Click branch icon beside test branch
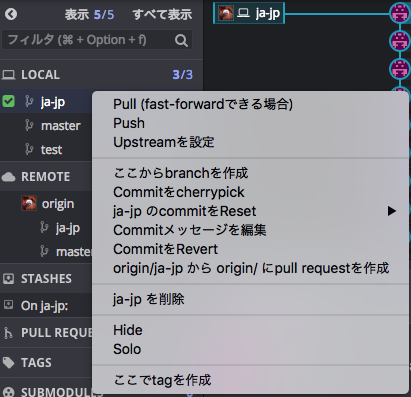Image resolution: width=411 pixels, height=397 pixels. point(29,150)
